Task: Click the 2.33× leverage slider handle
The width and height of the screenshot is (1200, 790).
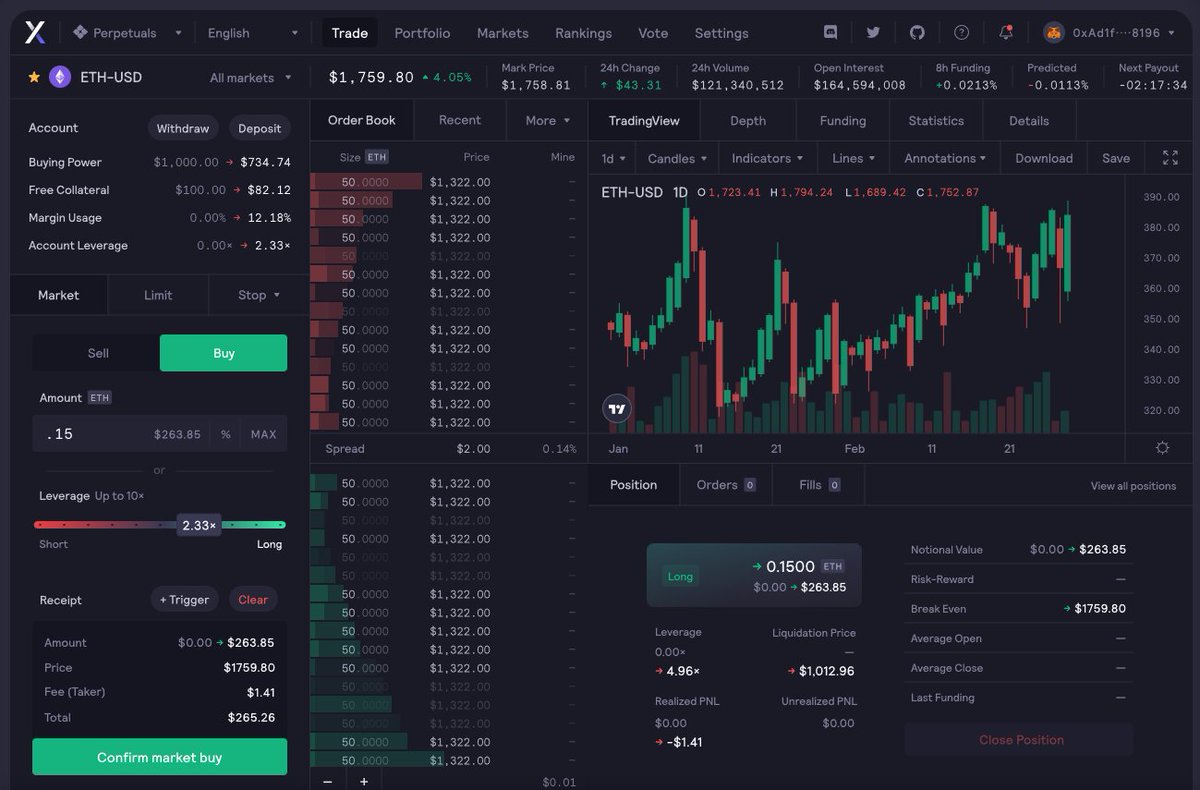Action: click(199, 525)
